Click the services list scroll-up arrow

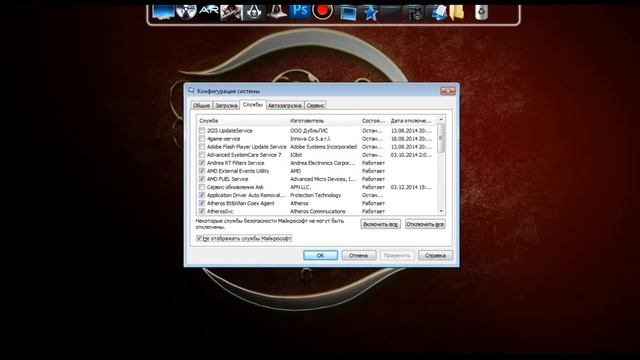441,120
